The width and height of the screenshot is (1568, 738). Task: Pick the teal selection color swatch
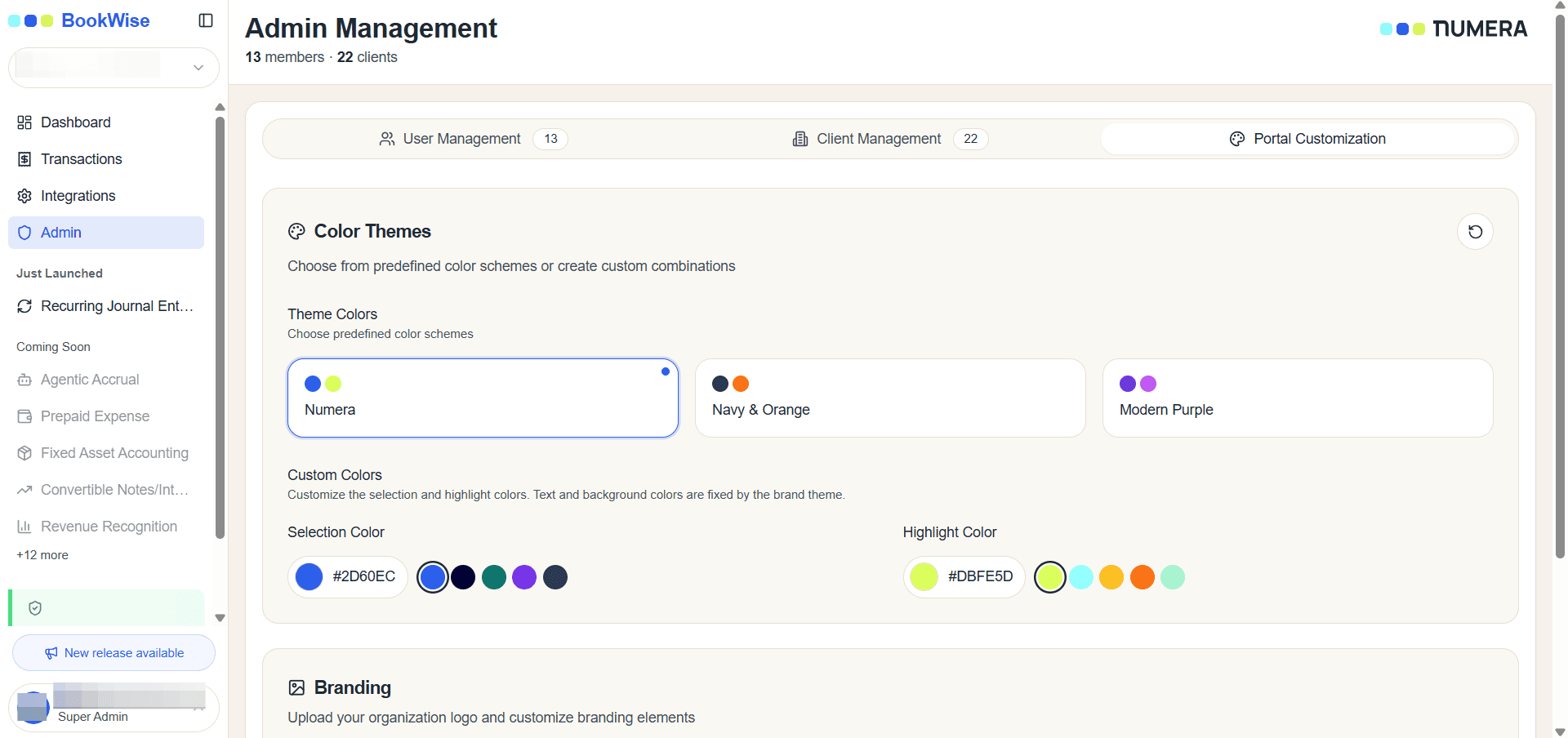pyautogui.click(x=494, y=577)
